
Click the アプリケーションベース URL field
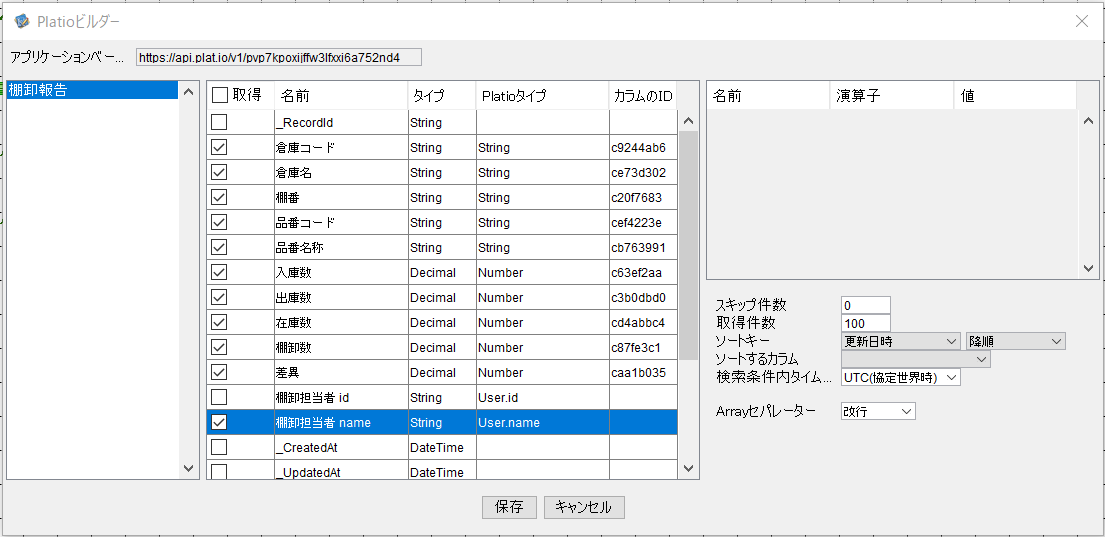click(x=278, y=58)
